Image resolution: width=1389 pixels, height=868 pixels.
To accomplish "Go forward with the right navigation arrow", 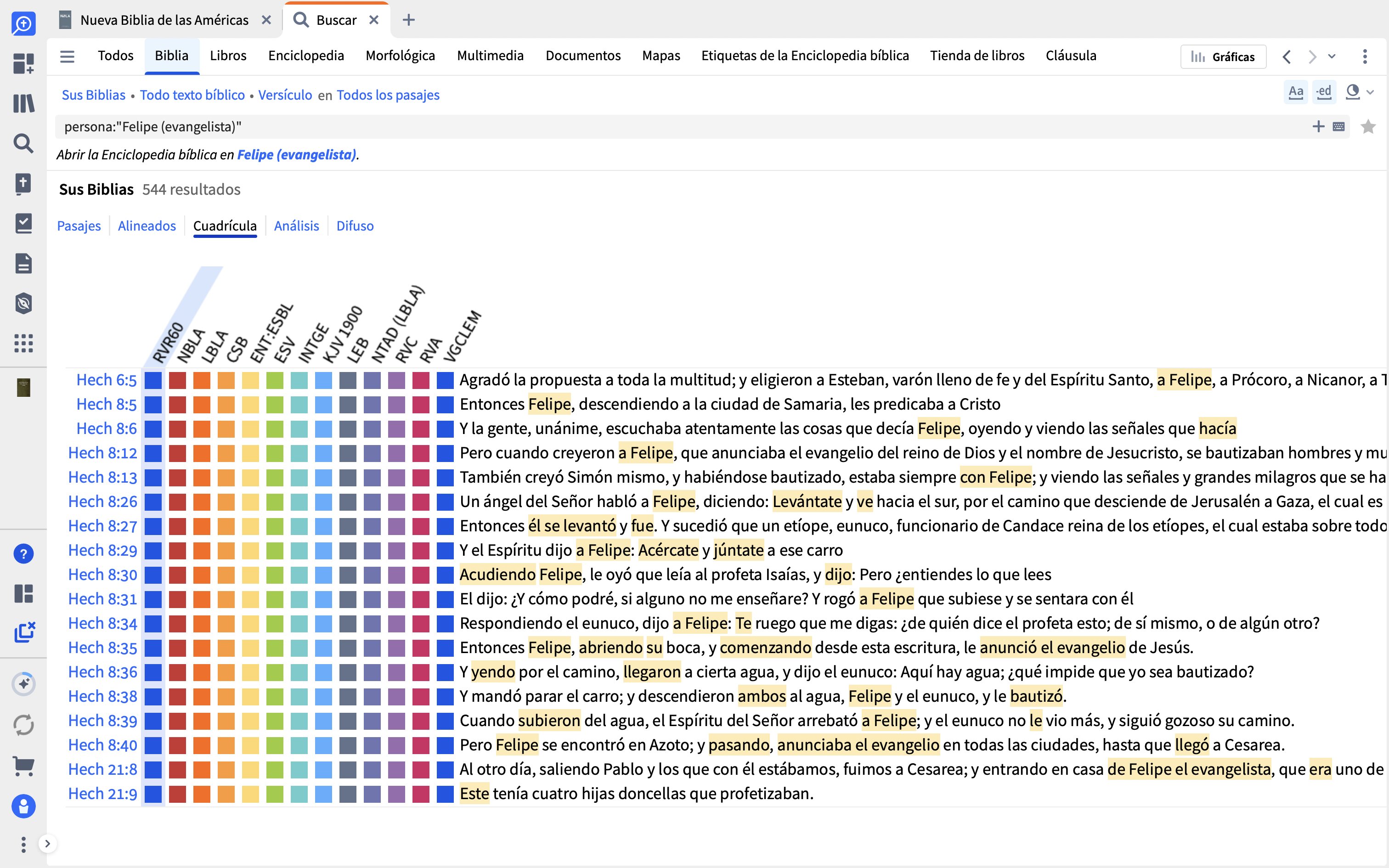I will coord(1312,57).
